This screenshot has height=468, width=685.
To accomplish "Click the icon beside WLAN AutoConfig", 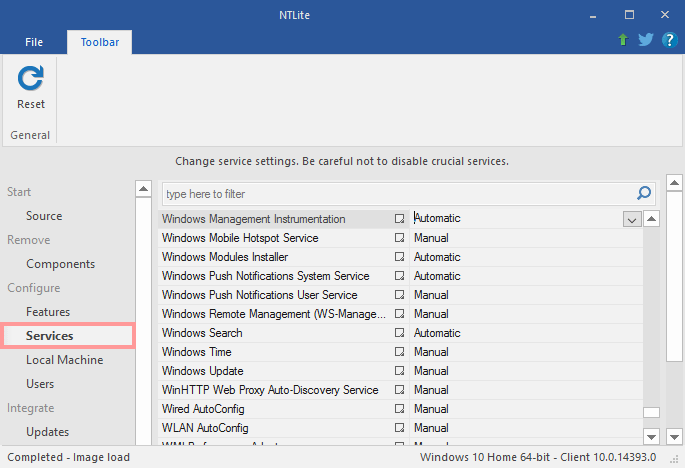I will (399, 428).
